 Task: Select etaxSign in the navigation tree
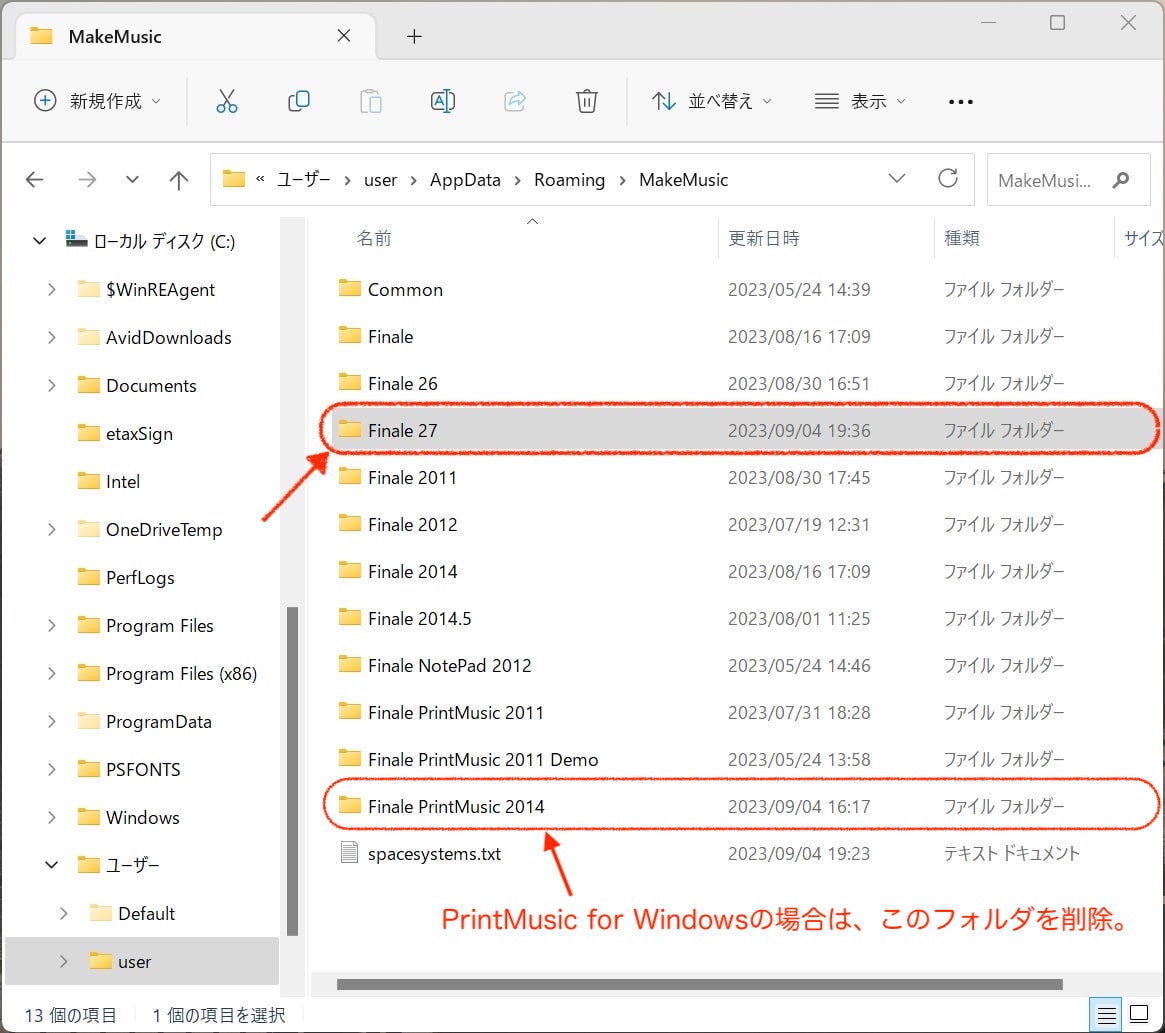[139, 433]
